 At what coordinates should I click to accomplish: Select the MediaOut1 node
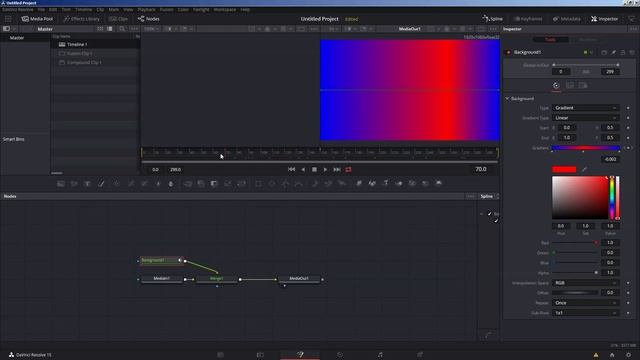[x=299, y=279]
